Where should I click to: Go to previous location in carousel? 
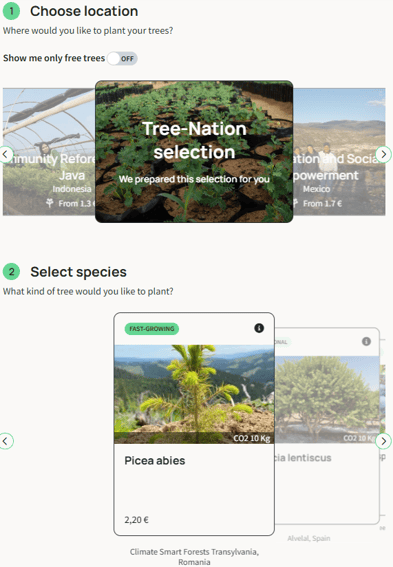point(5,154)
